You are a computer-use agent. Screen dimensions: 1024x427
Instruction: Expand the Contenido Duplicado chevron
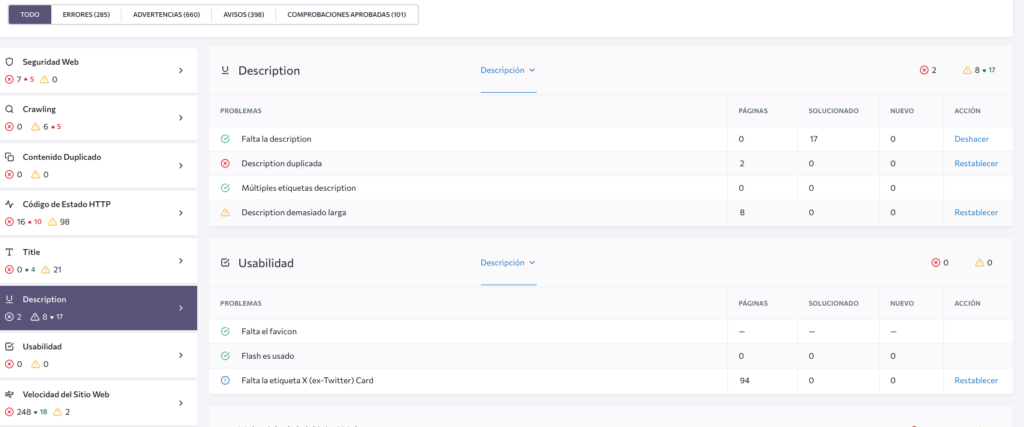tap(181, 166)
